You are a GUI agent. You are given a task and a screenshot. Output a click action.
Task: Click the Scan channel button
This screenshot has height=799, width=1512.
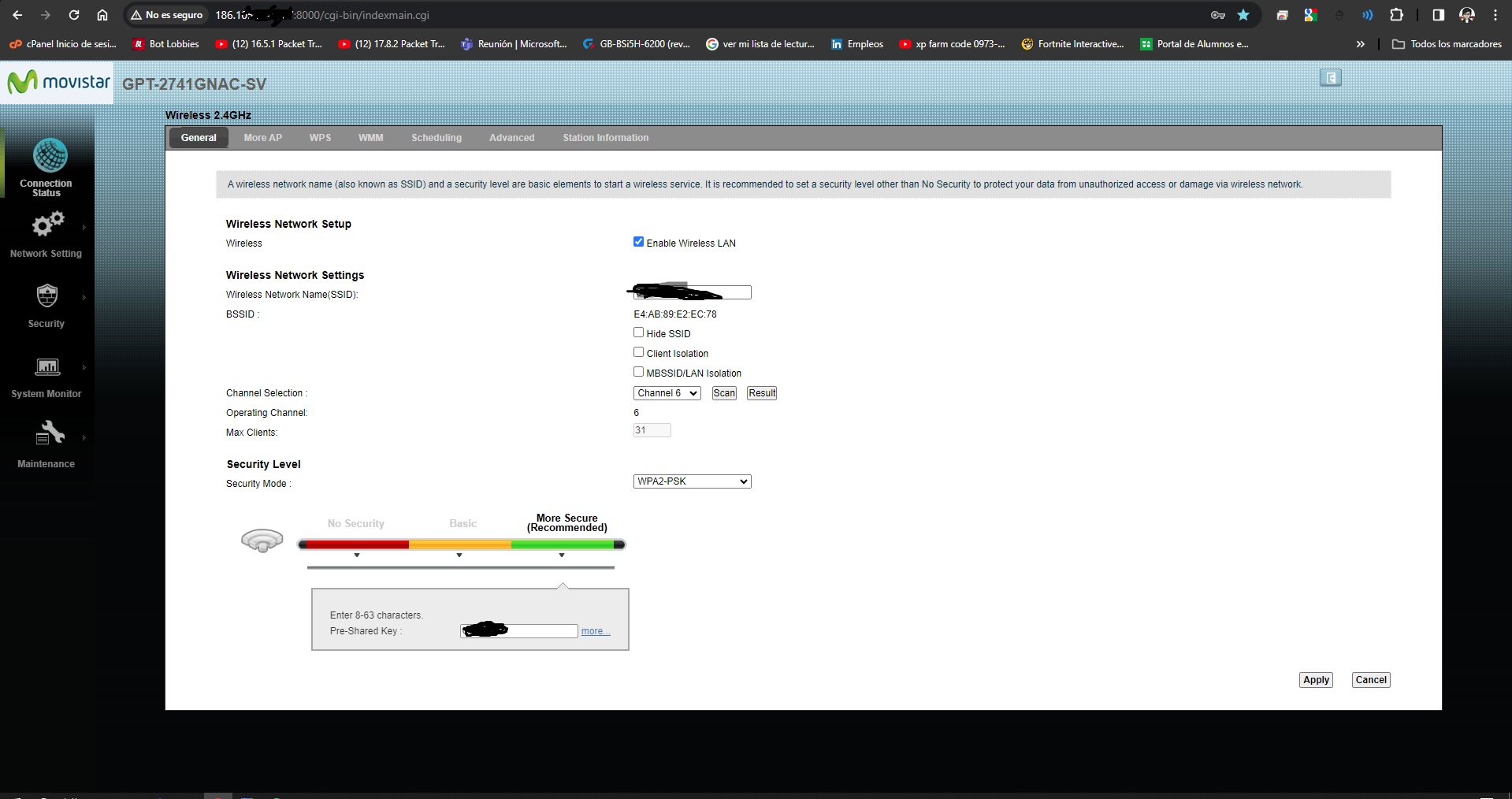click(x=724, y=393)
